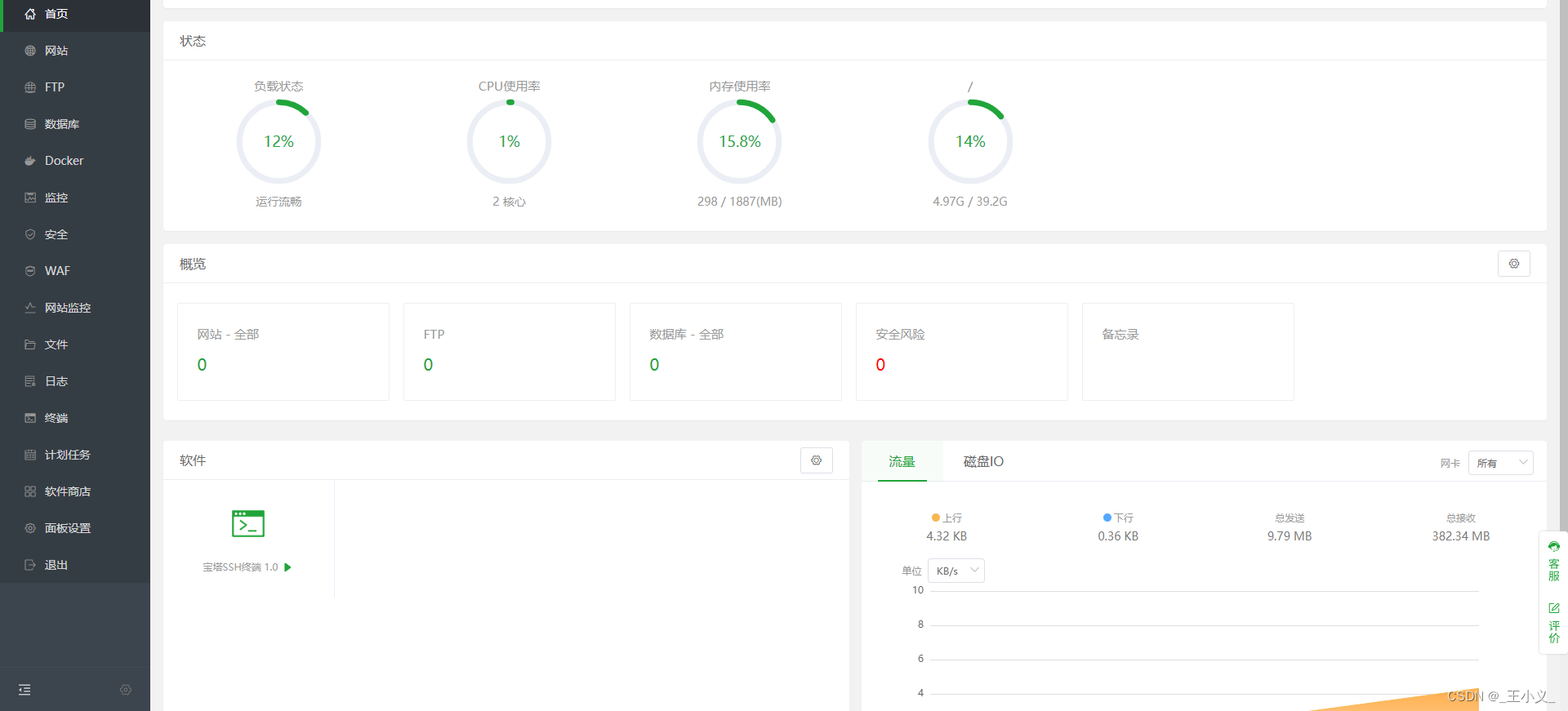1568x711 pixels.
Task: Open the 数据库 - 全部 overview card
Action: (x=736, y=352)
